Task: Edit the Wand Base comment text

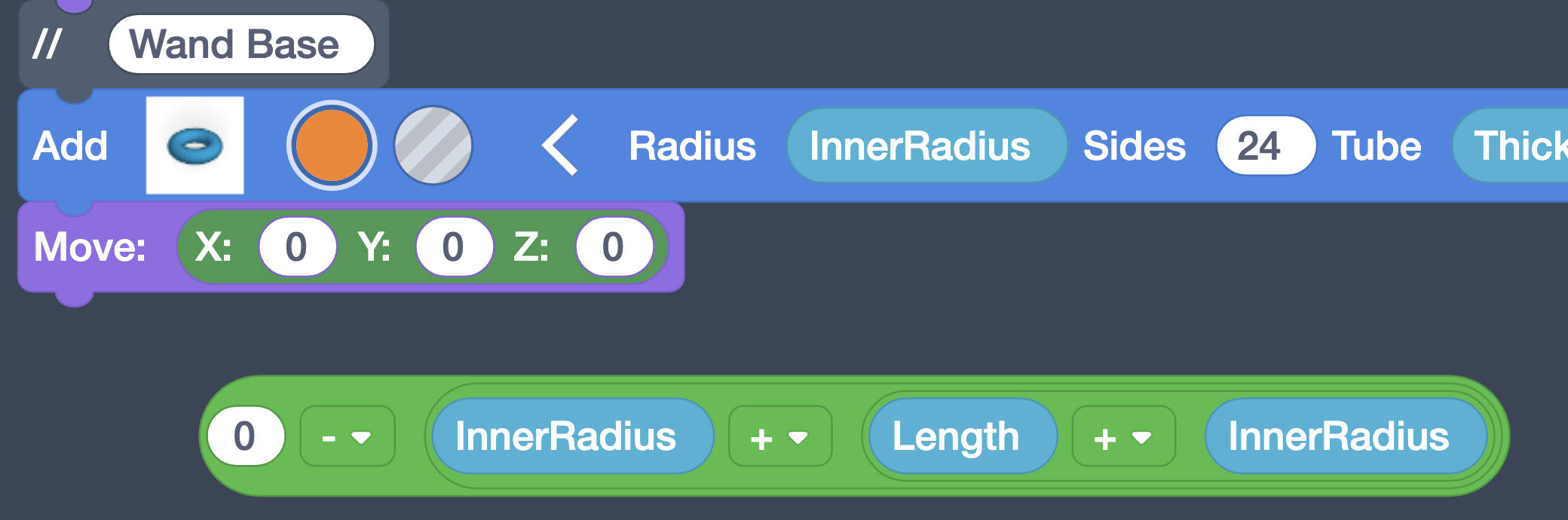Action: [234, 44]
